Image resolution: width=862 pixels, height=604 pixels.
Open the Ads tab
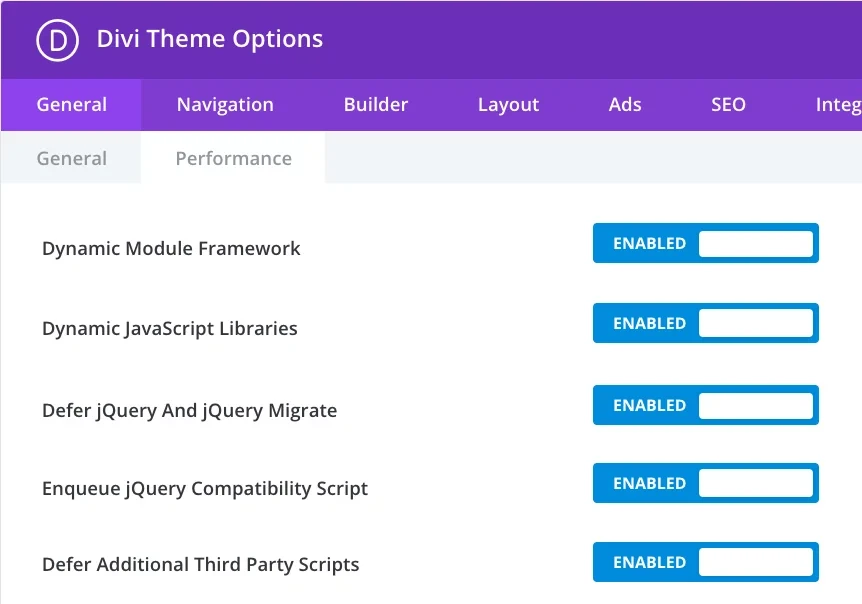pos(625,105)
